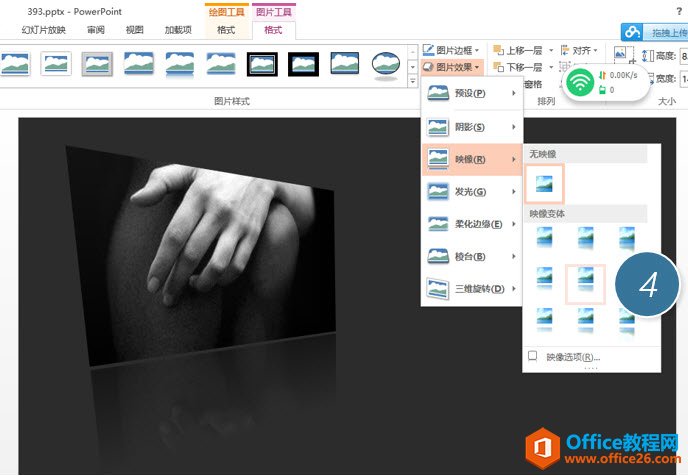Open the 图片边框 picture border dropdown

tap(452, 49)
